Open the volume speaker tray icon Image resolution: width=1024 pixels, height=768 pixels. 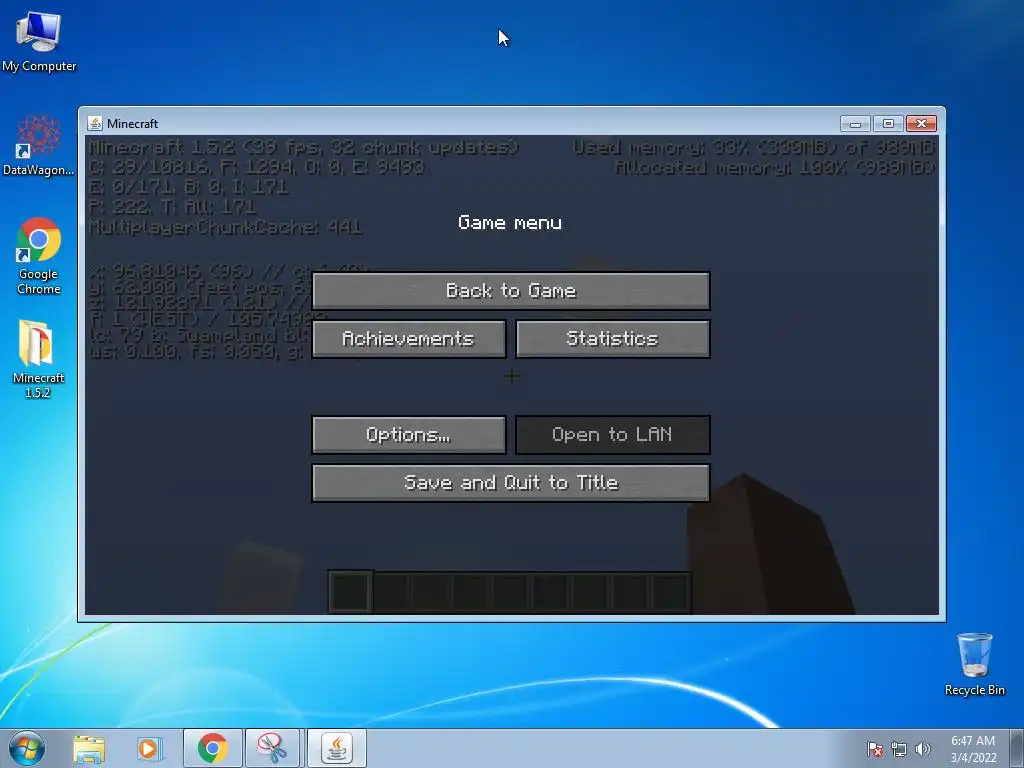(x=923, y=749)
